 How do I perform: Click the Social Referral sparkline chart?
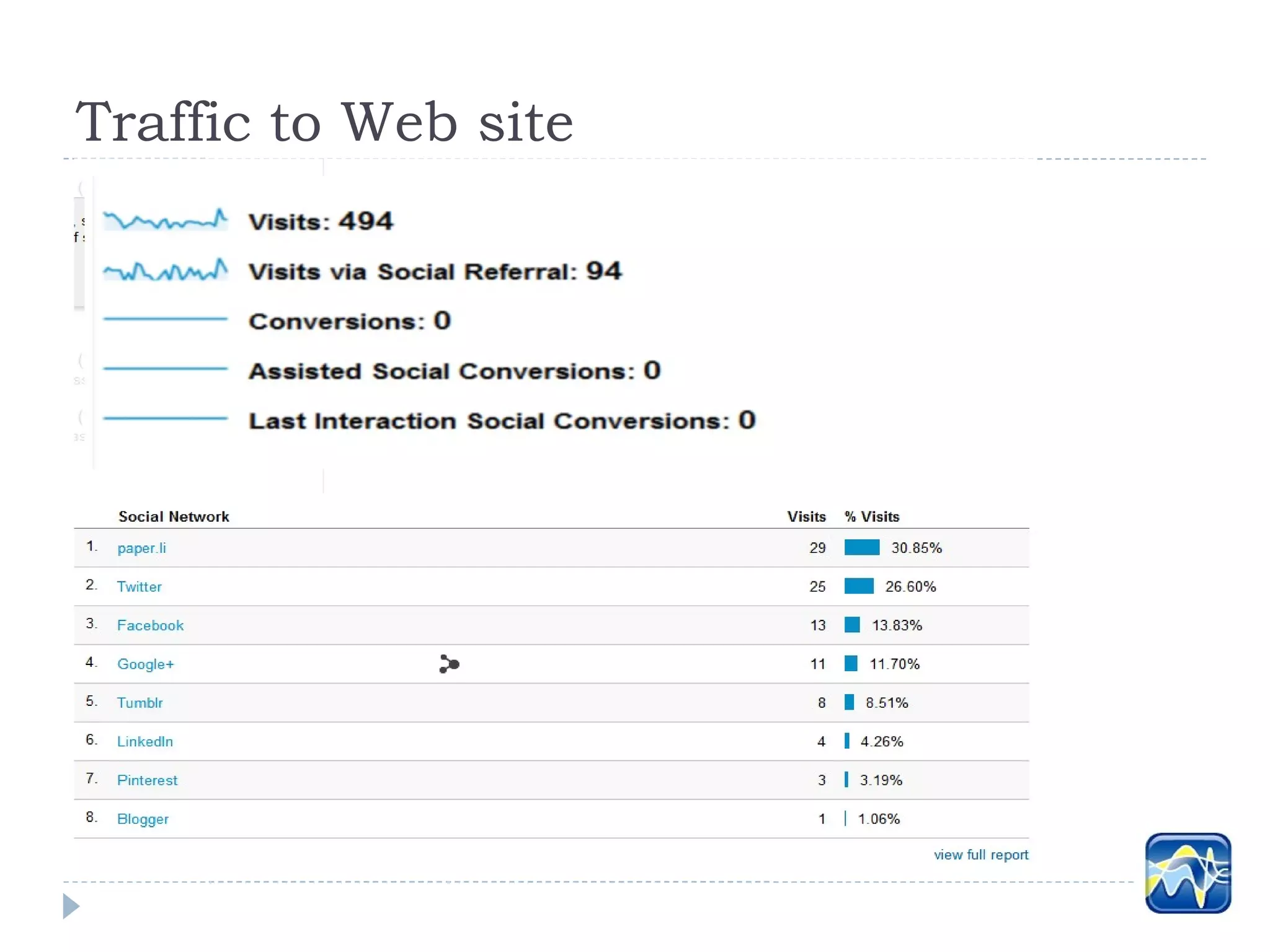[165, 270]
